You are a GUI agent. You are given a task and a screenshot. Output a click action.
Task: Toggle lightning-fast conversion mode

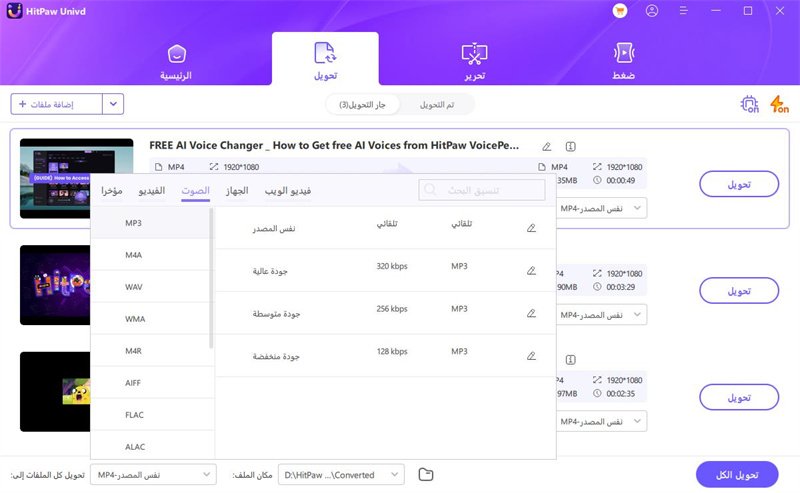[778, 104]
